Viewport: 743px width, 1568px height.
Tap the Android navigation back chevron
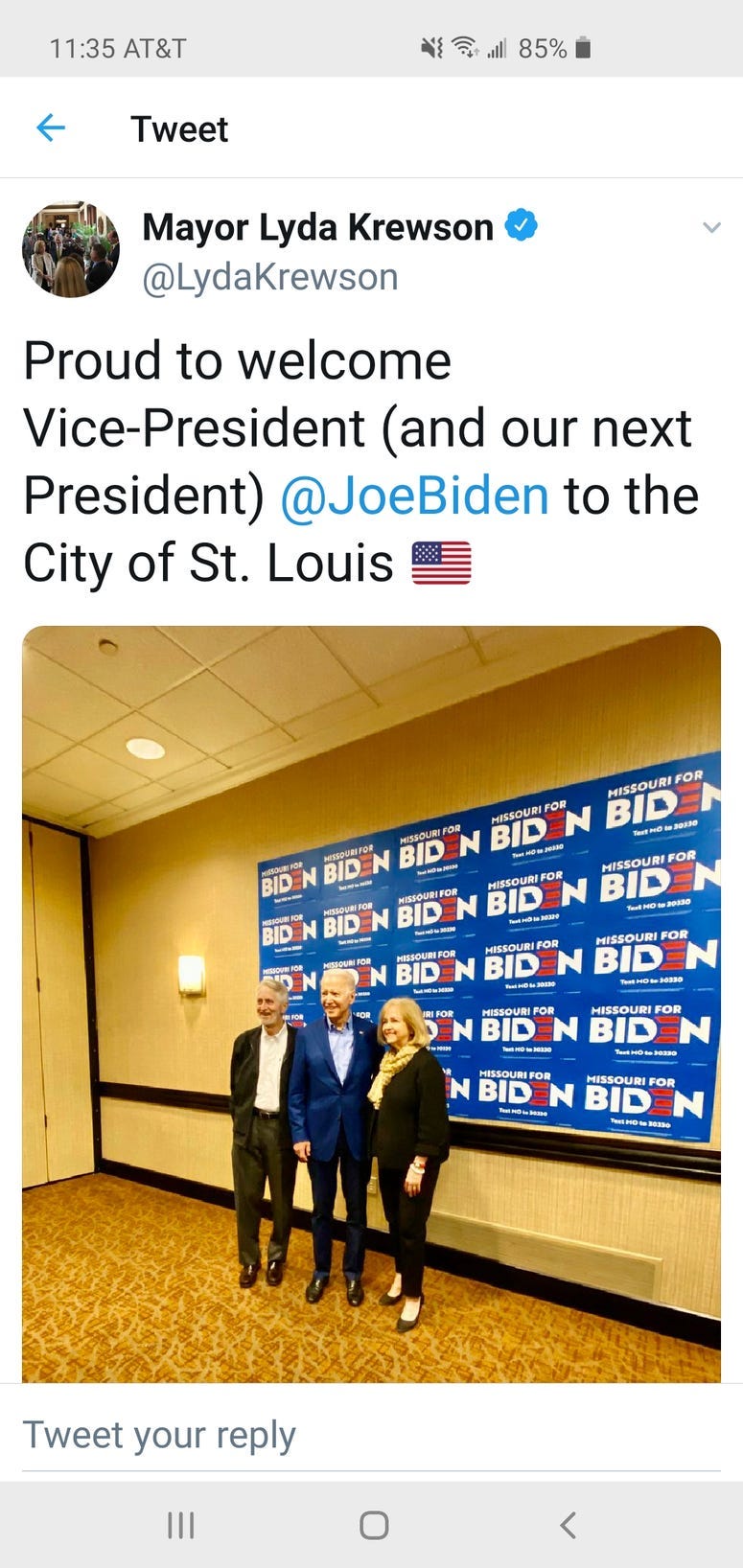(568, 1525)
